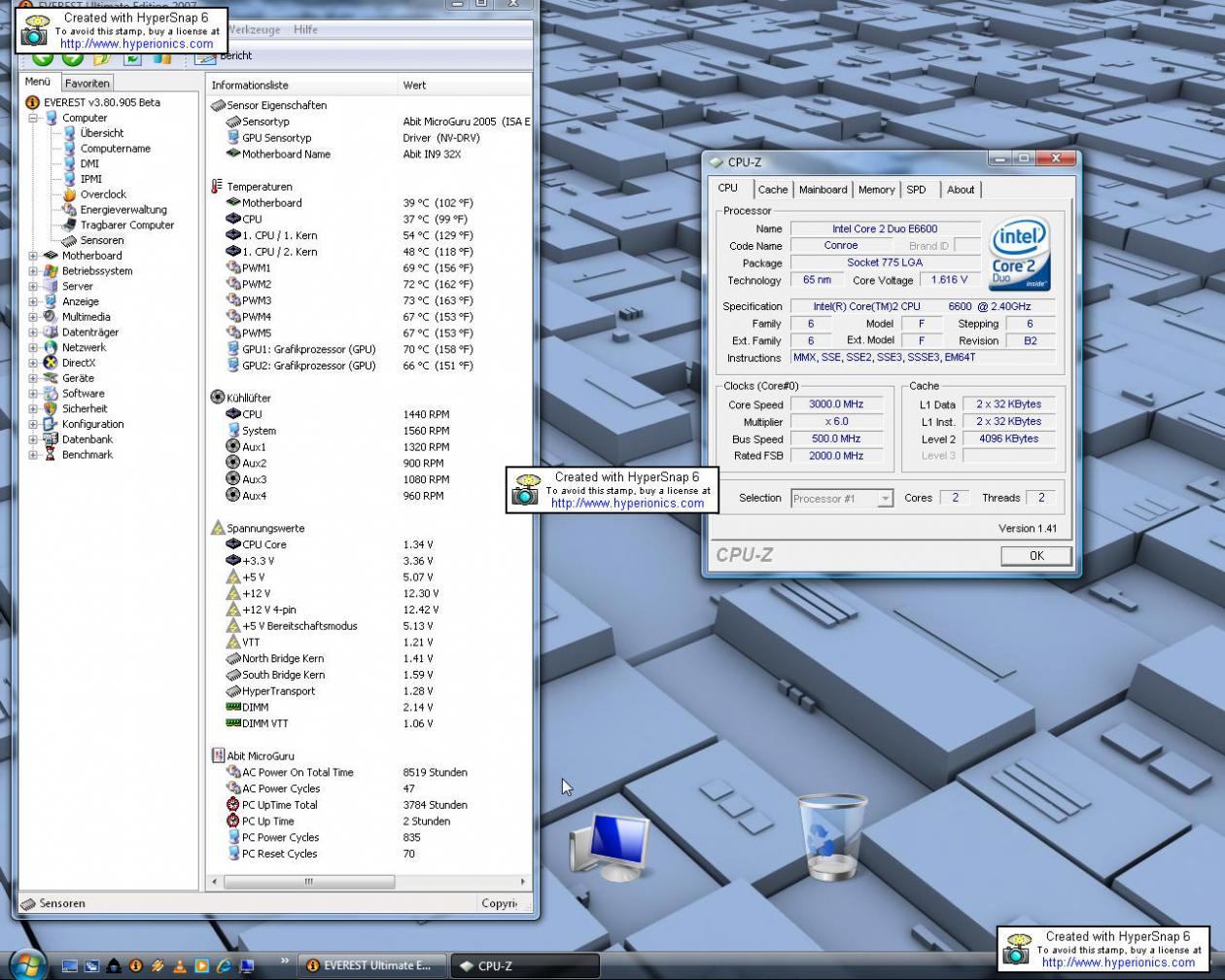1225x980 pixels.
Task: Click the Tragbarer Computer laptop icon
Action: point(70,225)
